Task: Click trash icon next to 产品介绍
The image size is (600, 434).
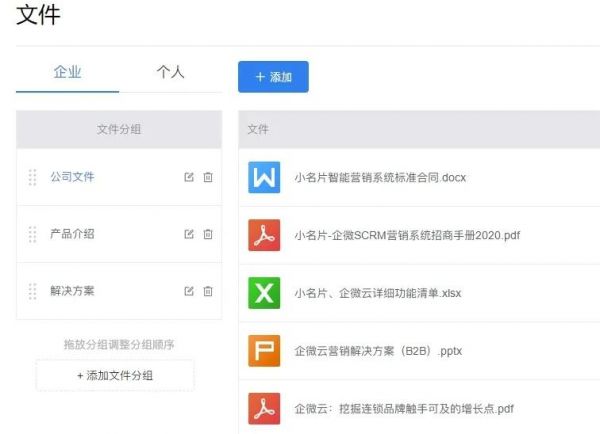Action: point(208,234)
